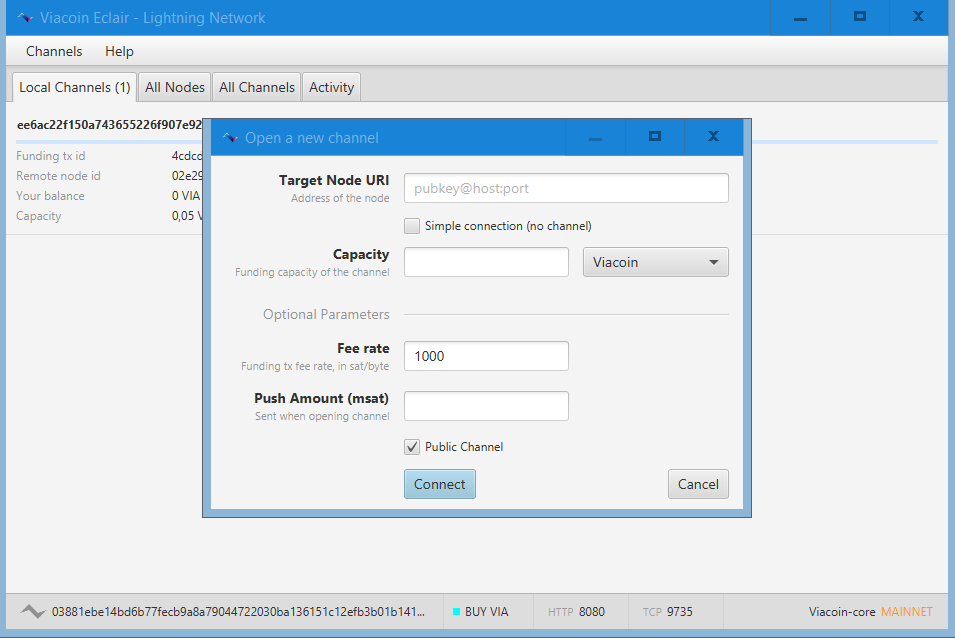The height and width of the screenshot is (638, 955).
Task: Click the TCP 9735 status entry
Action: 668,611
